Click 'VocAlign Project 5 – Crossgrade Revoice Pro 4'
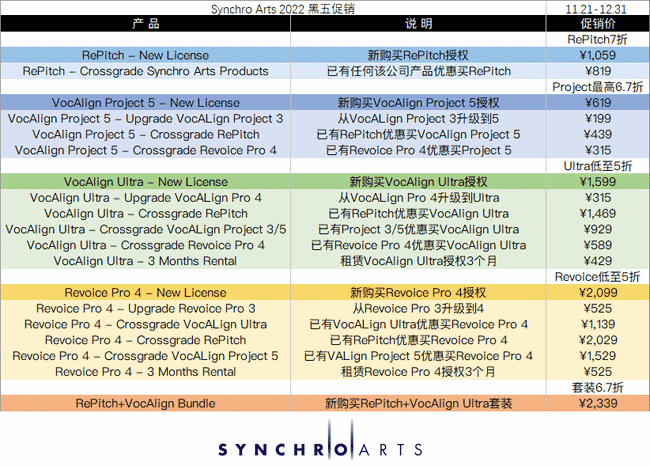Image resolution: width=650 pixels, height=466 pixels. [x=146, y=150]
